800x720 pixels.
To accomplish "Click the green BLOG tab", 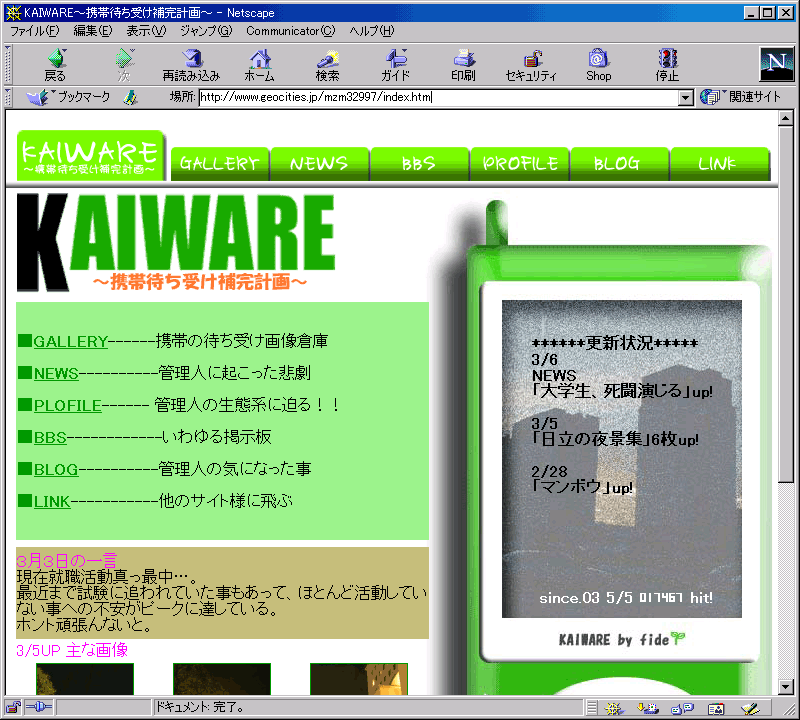I will click(619, 164).
